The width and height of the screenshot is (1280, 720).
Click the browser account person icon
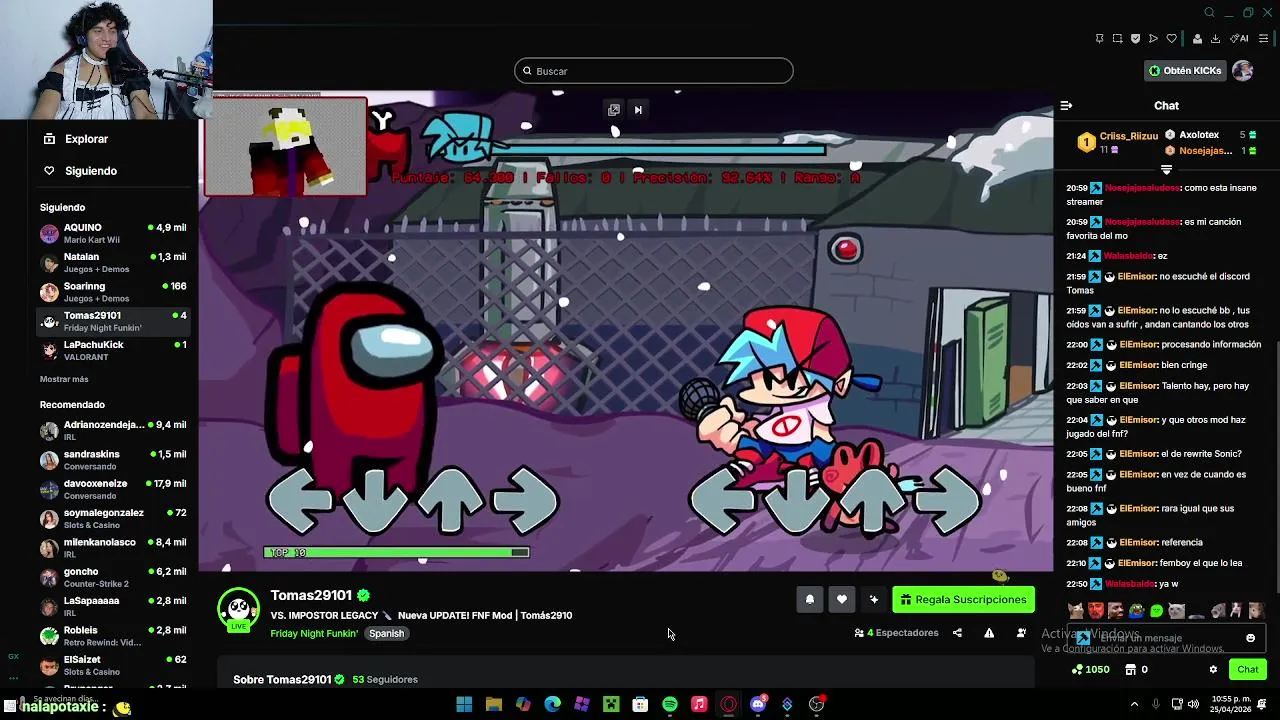click(x=1197, y=39)
